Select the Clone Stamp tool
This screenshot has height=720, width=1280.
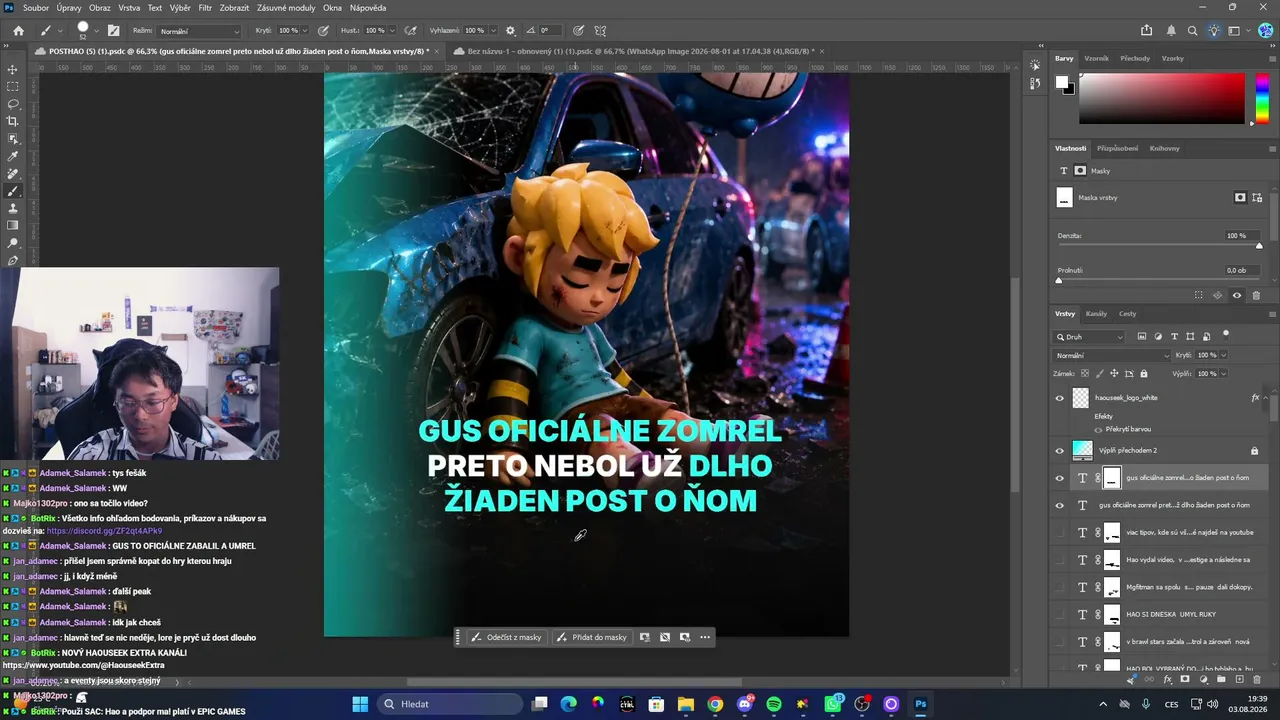coord(13,208)
